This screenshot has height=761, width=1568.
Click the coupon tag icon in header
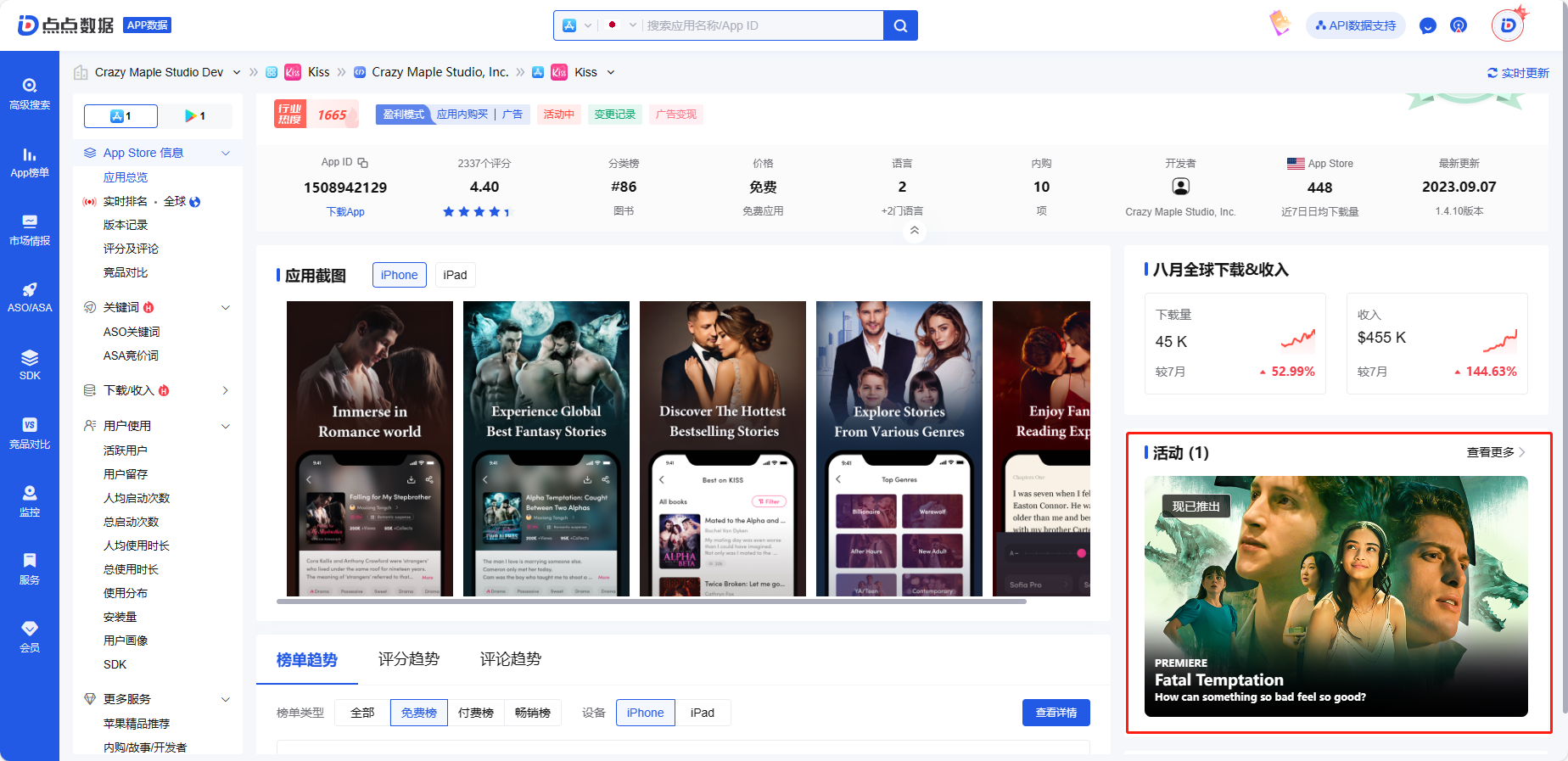(x=1280, y=23)
